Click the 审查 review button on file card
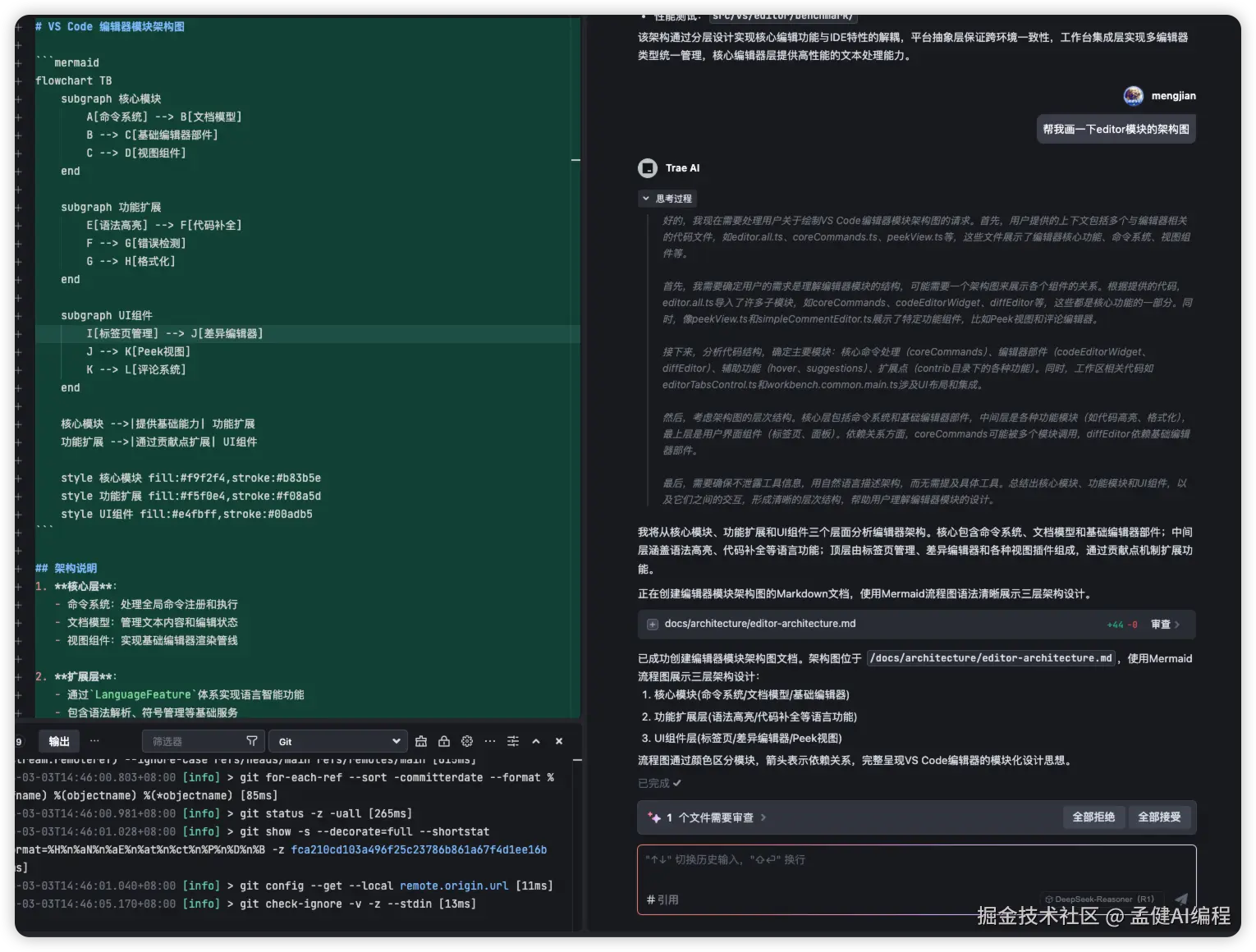 pos(1166,625)
